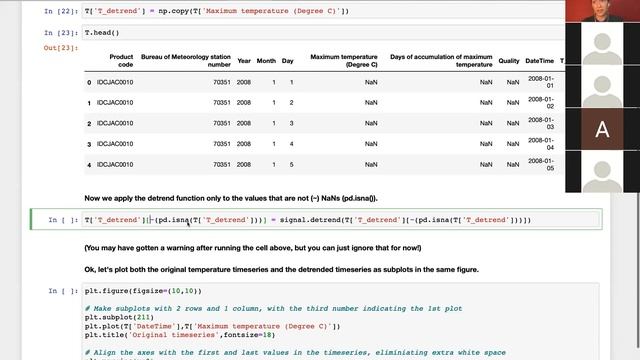Click the 'Ok, let's plot both' paragraph

tap(281, 269)
